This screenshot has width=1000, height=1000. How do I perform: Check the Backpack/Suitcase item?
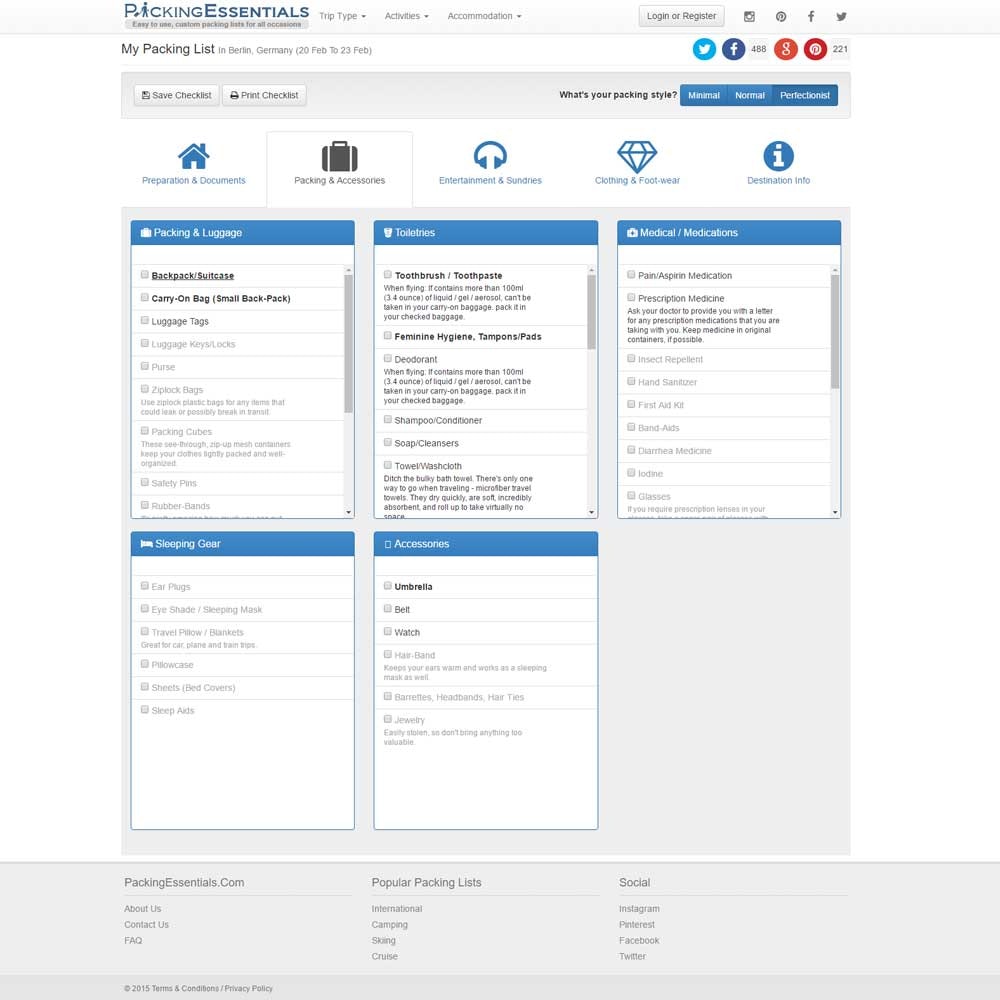click(x=145, y=275)
